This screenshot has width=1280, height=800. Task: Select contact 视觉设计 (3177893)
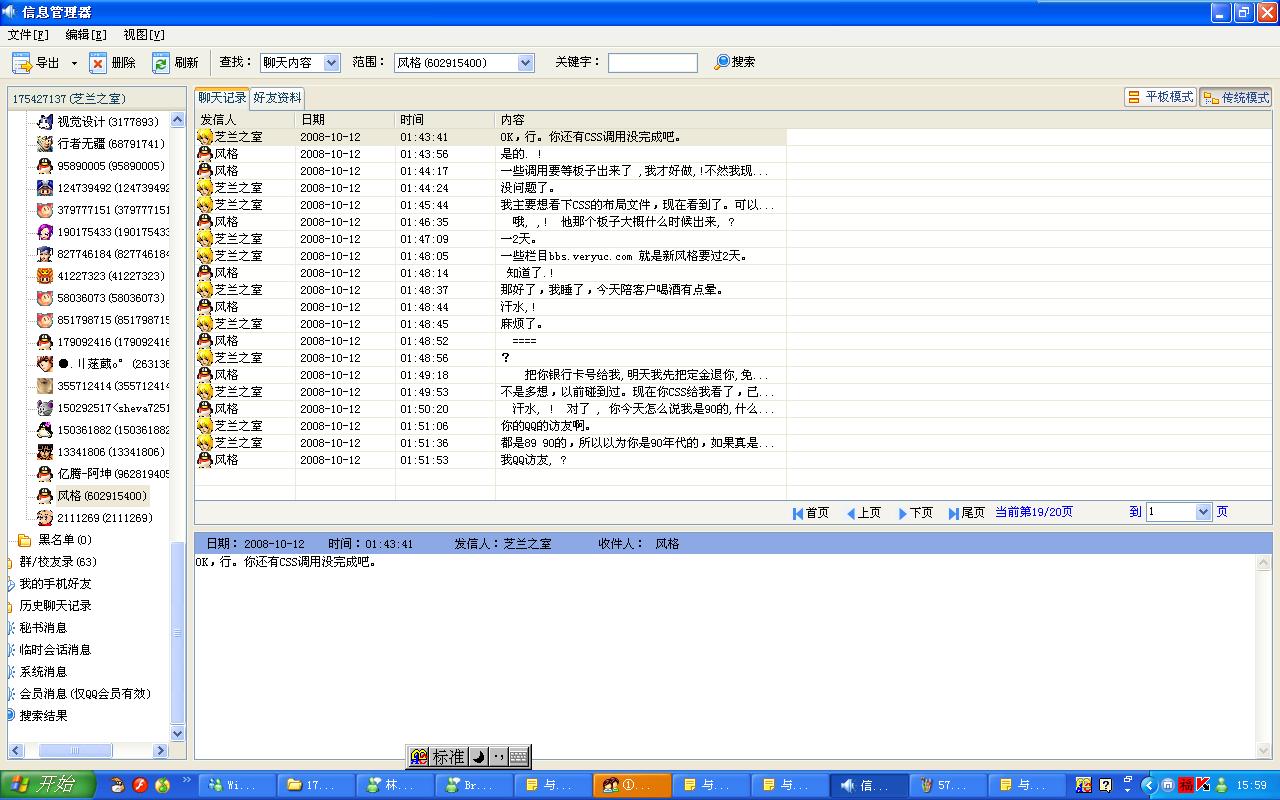[107, 122]
